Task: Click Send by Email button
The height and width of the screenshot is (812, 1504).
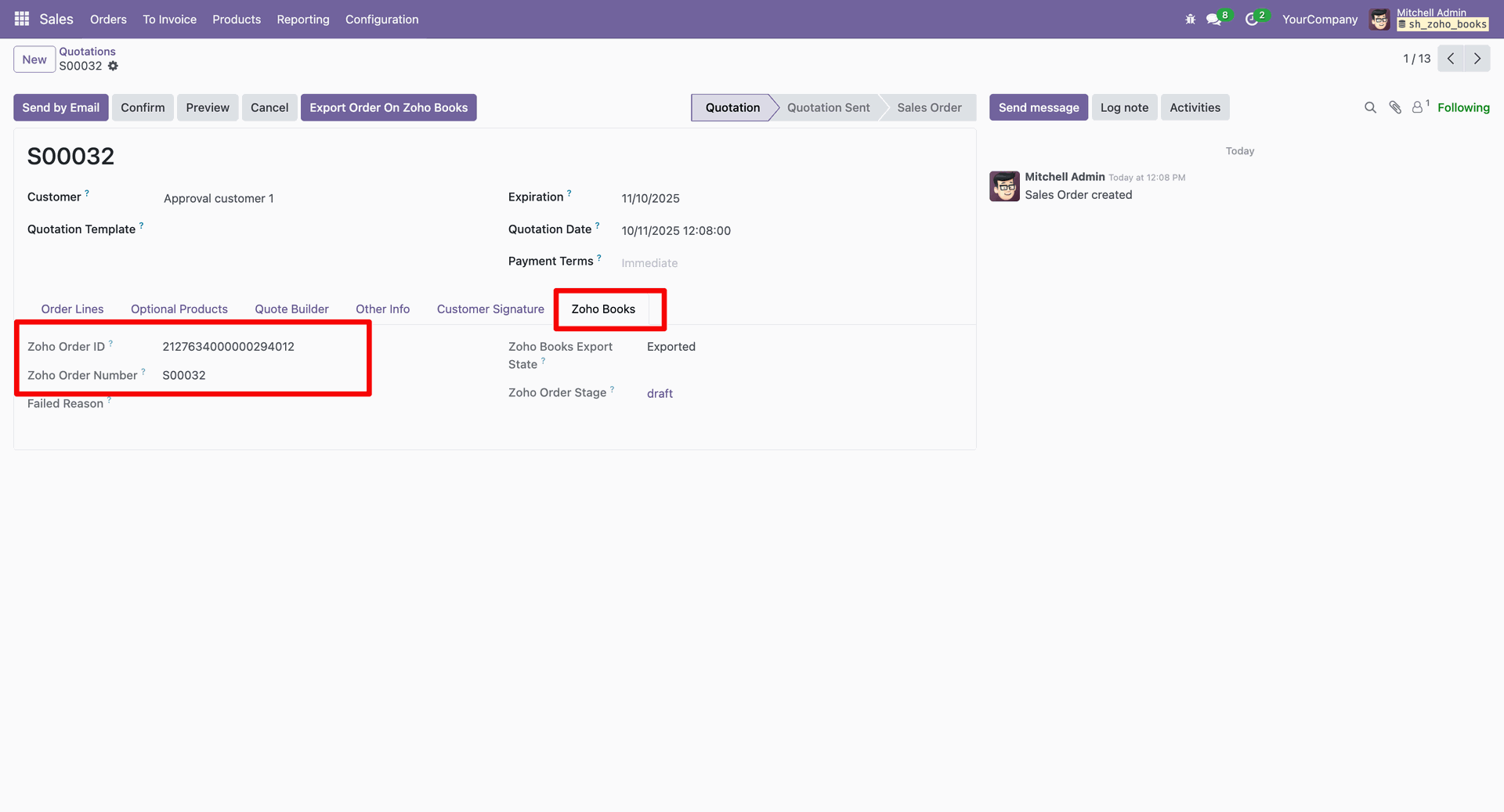Action: coord(61,107)
